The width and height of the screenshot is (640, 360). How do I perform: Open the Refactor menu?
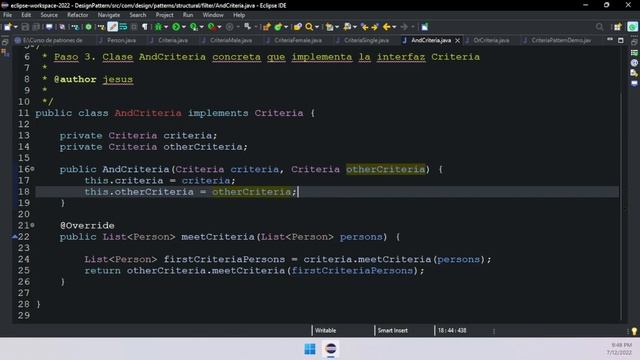pyautogui.click(x=78, y=15)
